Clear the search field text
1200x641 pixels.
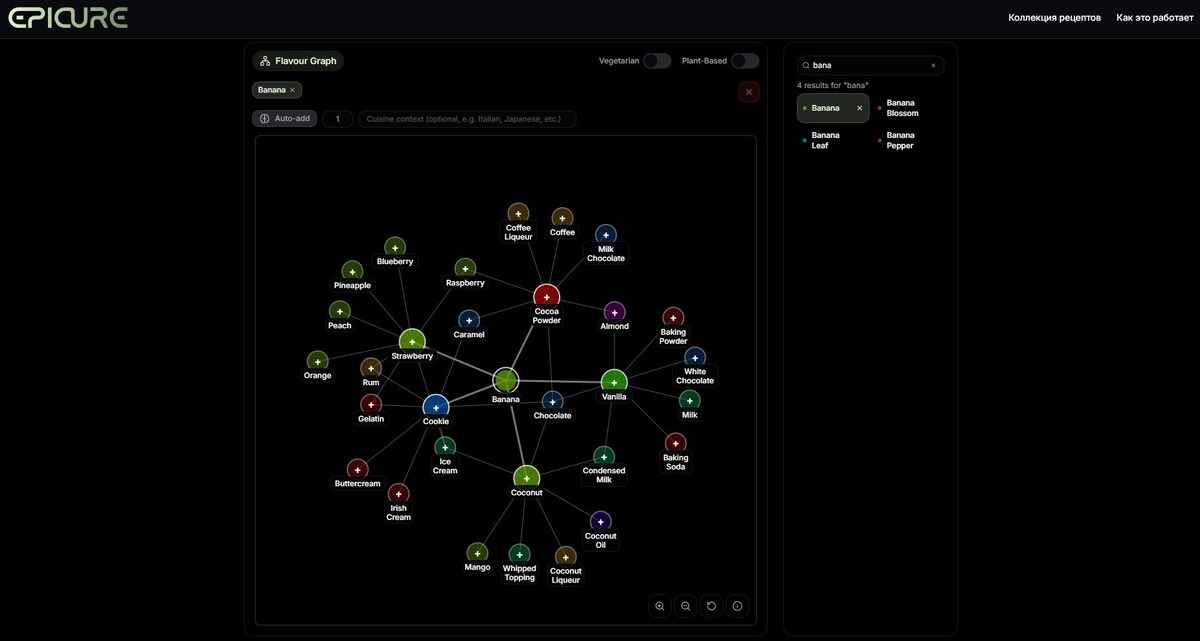pos(934,65)
